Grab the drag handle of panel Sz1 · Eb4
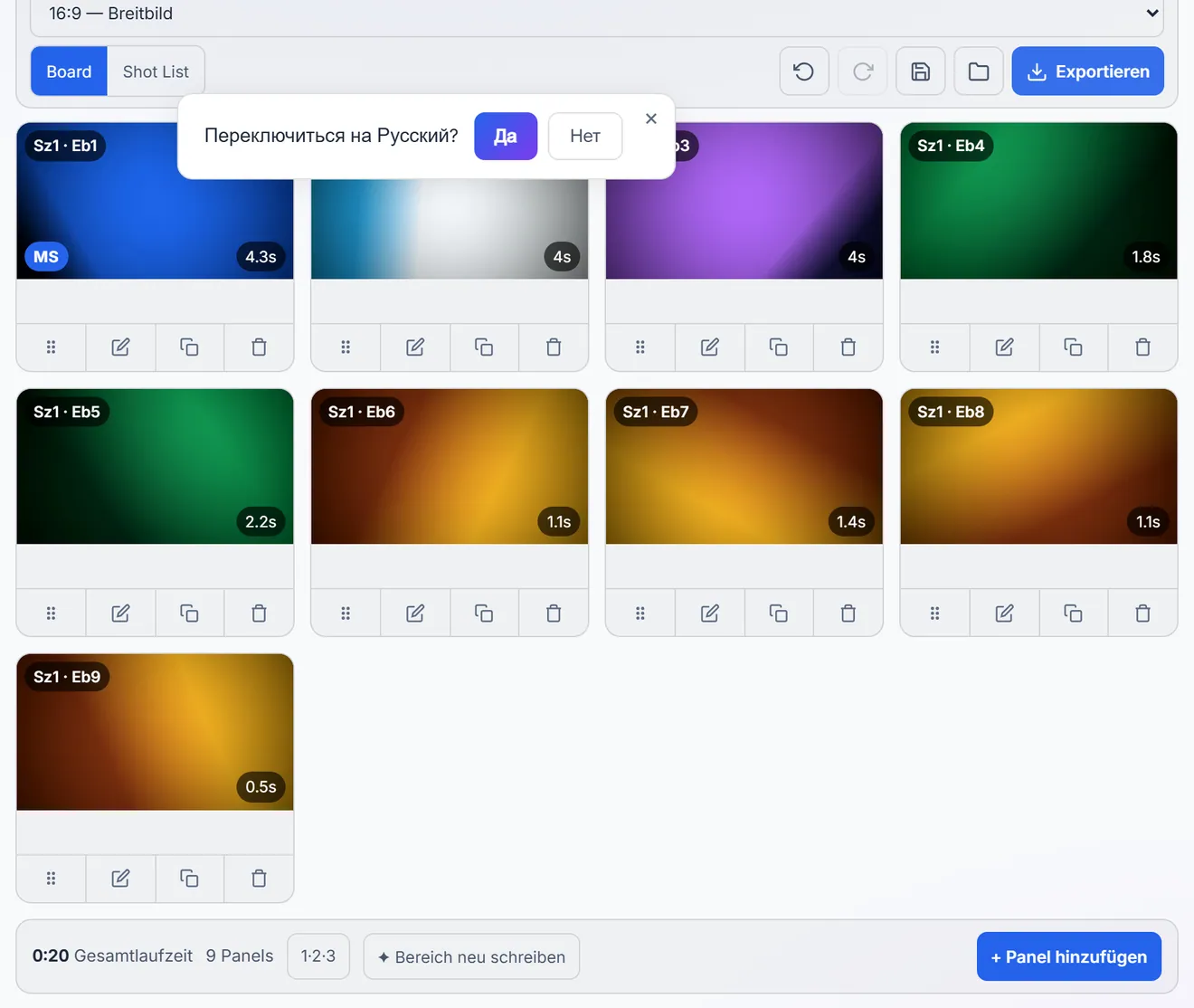This screenshot has width=1194, height=1008. [935, 347]
